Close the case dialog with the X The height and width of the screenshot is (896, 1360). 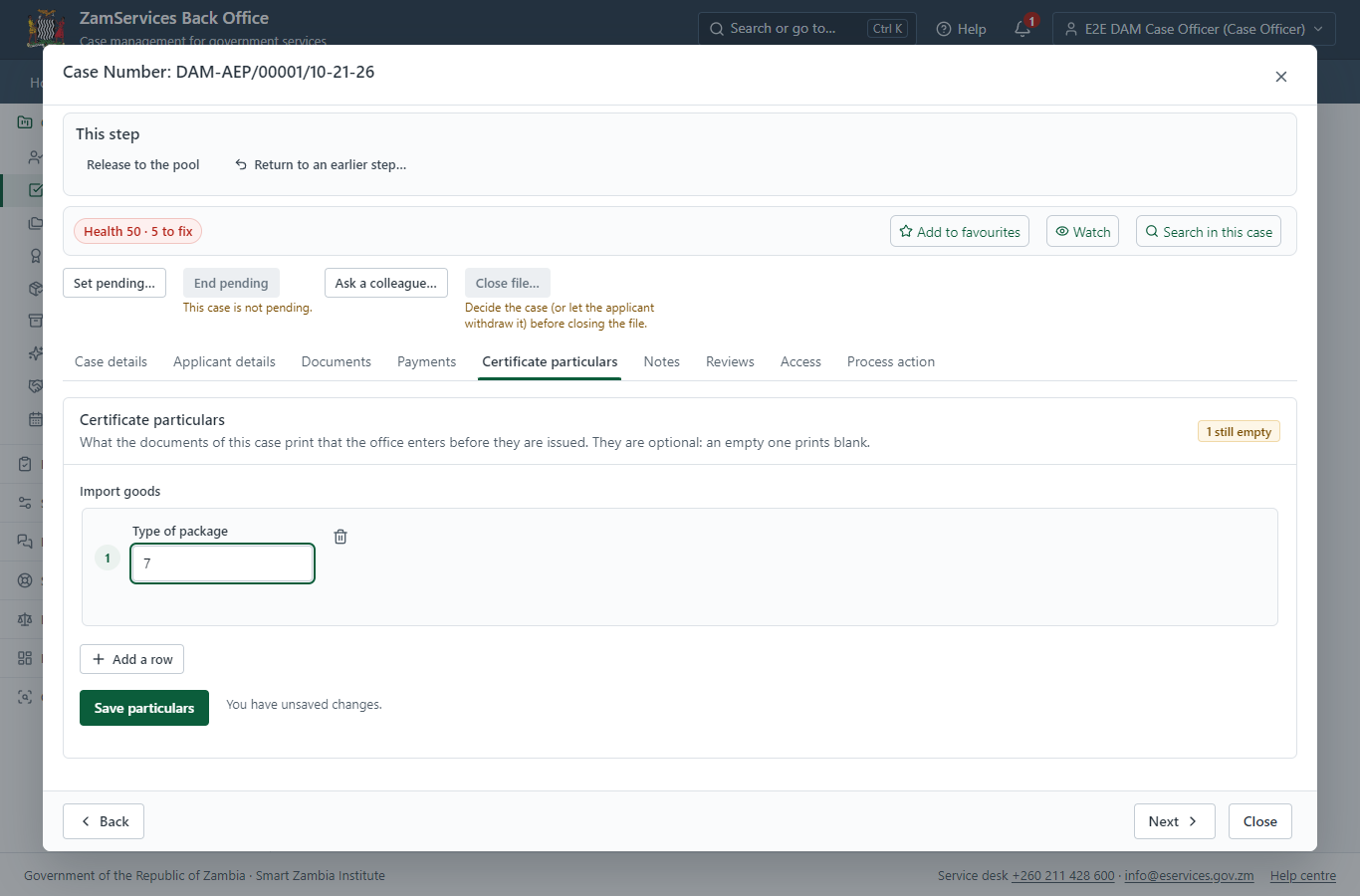pos(1281,77)
